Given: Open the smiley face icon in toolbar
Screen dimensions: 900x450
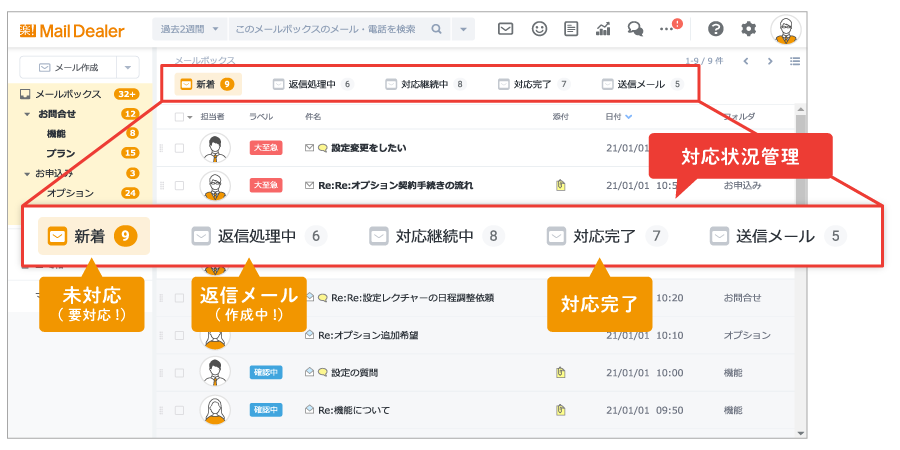Looking at the screenshot, I should pos(539,29).
